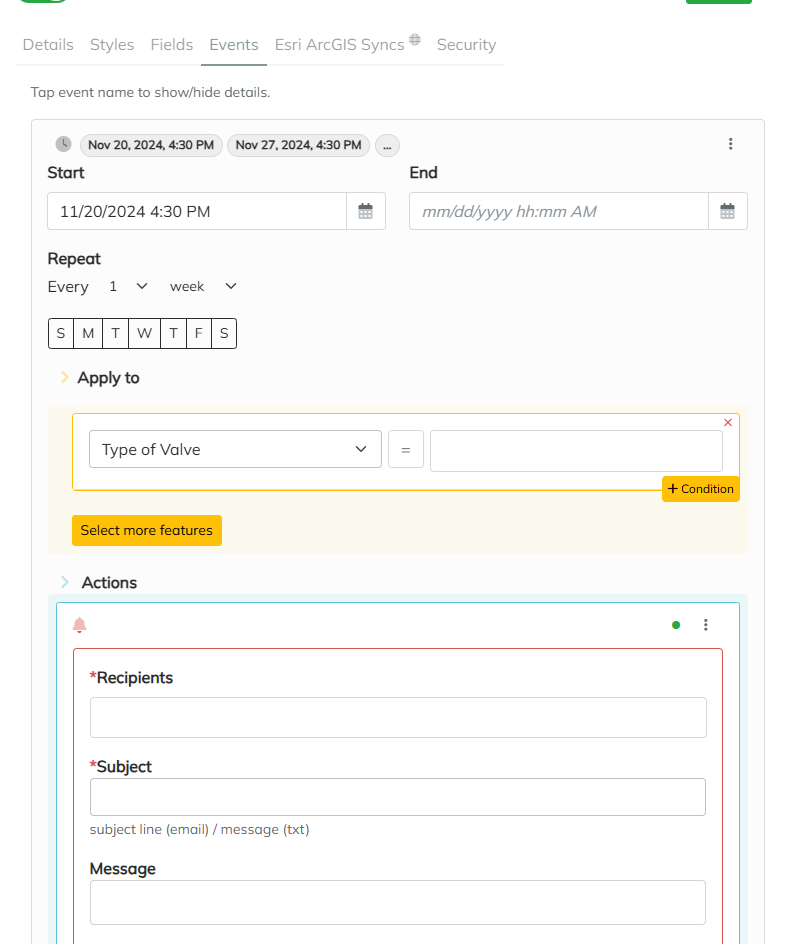The image size is (796, 944).
Task: Remove the condition with the red X
Action: pyautogui.click(x=728, y=423)
